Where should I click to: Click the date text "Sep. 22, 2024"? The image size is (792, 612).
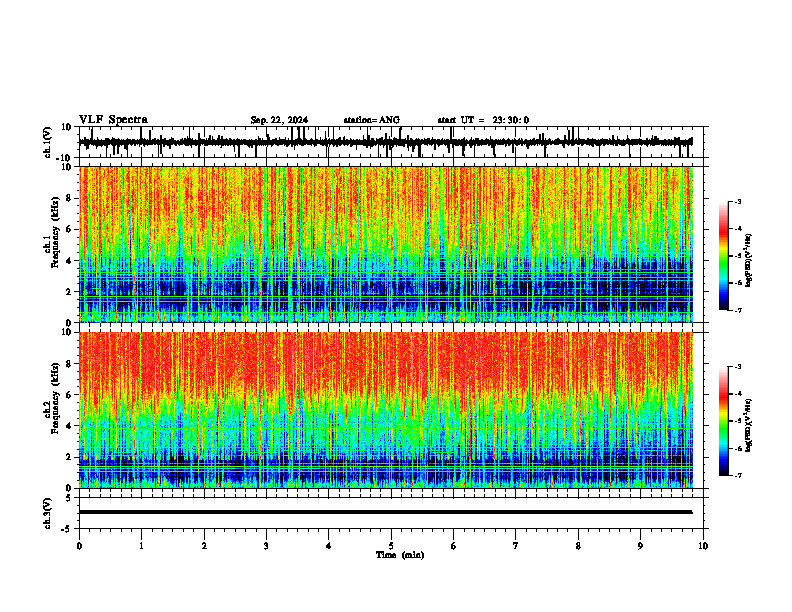point(279,120)
